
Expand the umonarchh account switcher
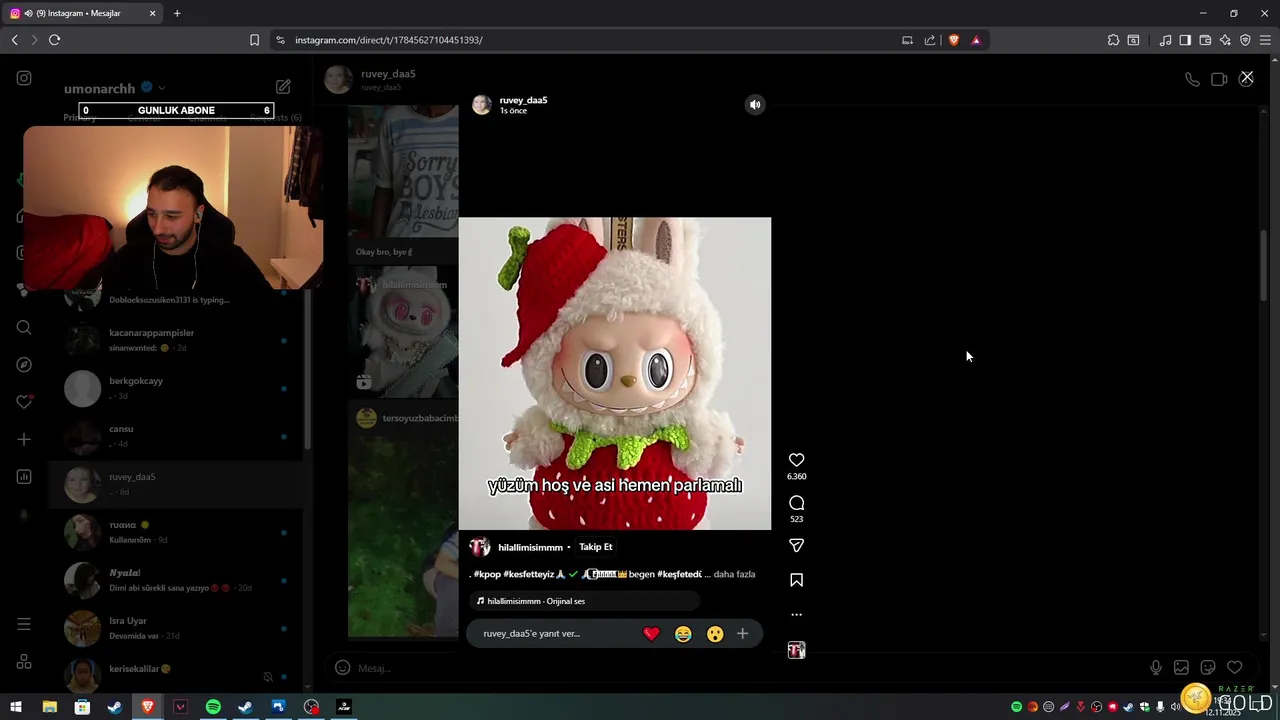(162, 88)
